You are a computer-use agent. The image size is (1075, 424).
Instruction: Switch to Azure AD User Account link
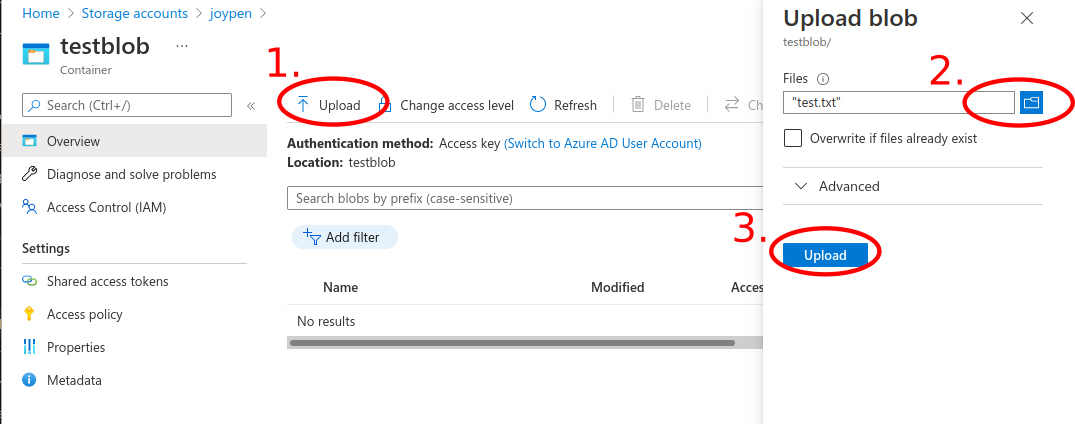coord(603,143)
